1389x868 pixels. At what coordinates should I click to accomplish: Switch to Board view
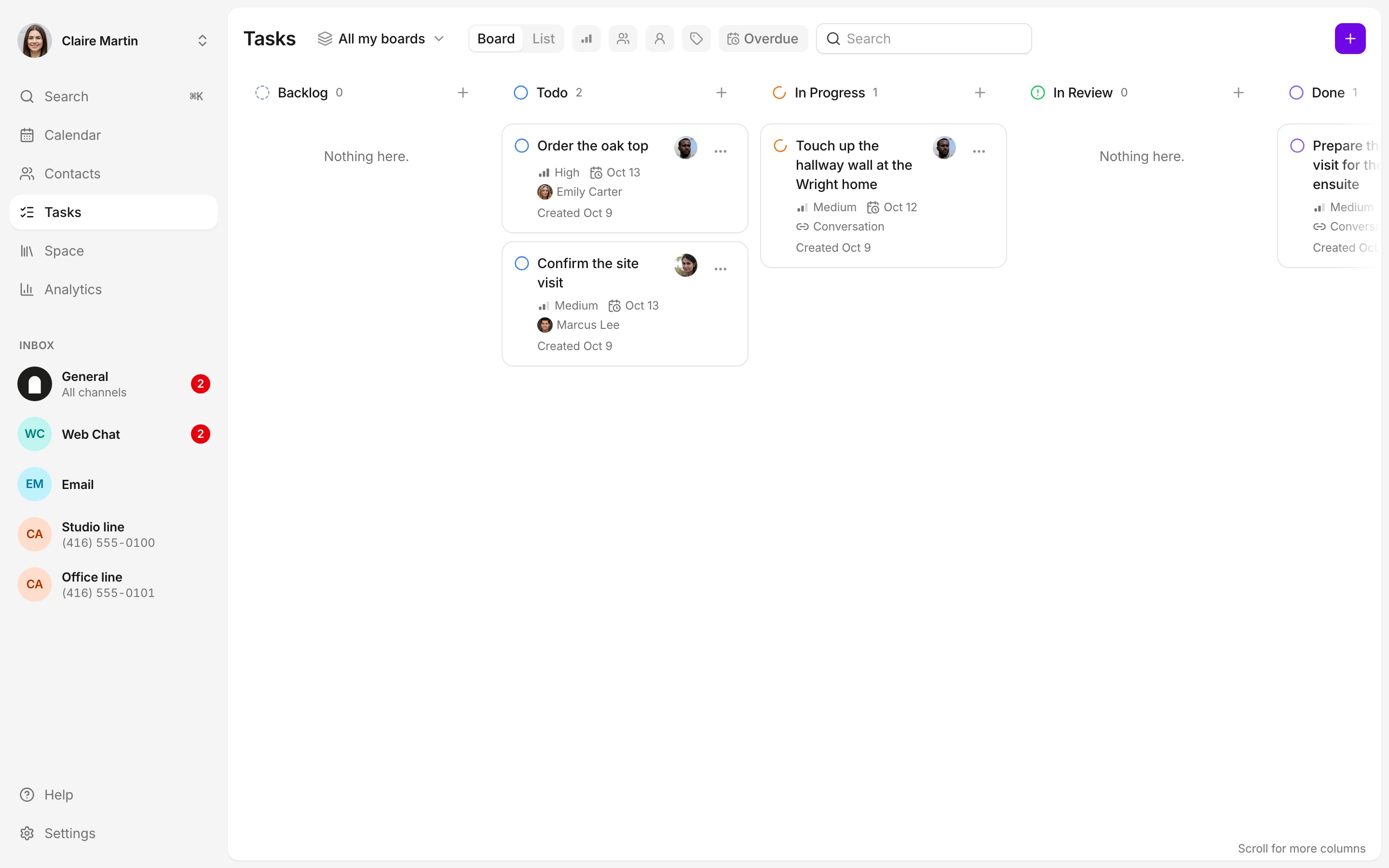point(496,39)
